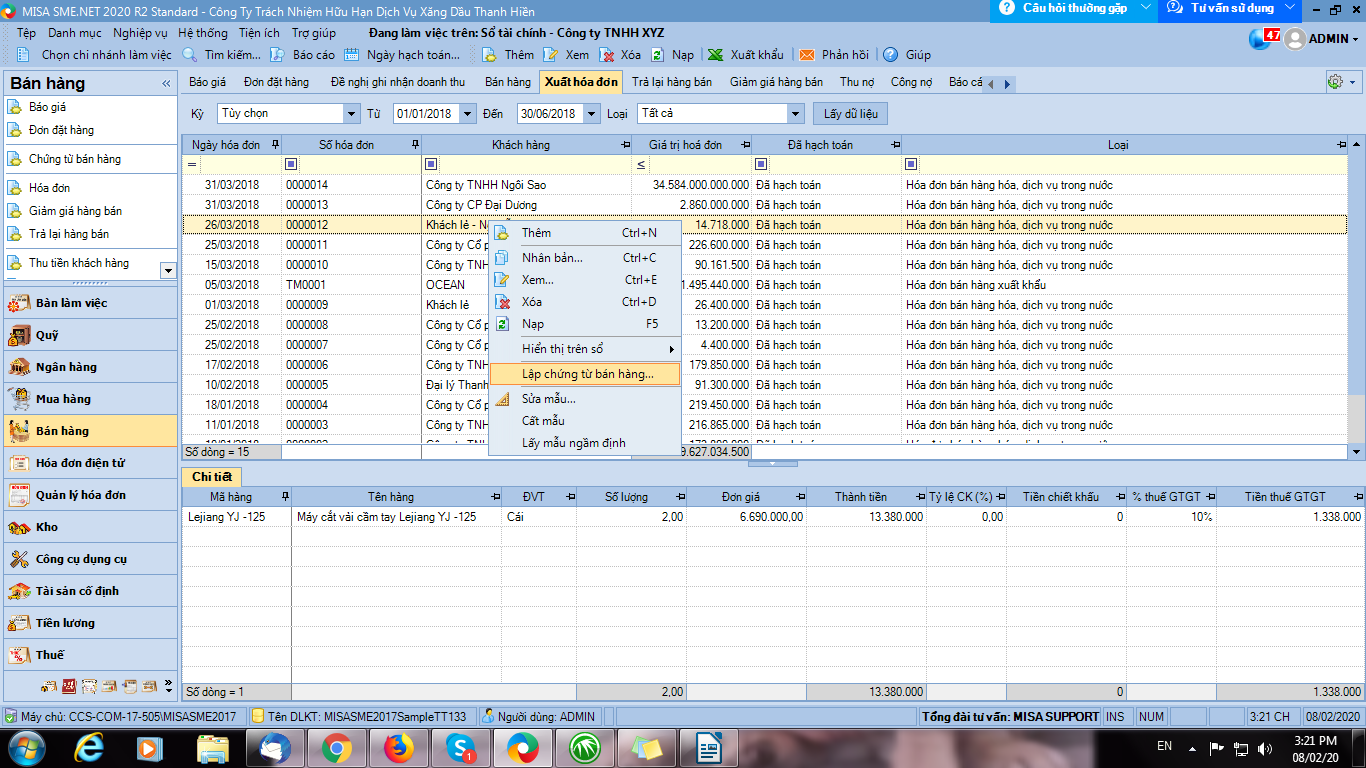1366x768 pixels.
Task: Open the Windows Start button
Action: click(x=25, y=747)
